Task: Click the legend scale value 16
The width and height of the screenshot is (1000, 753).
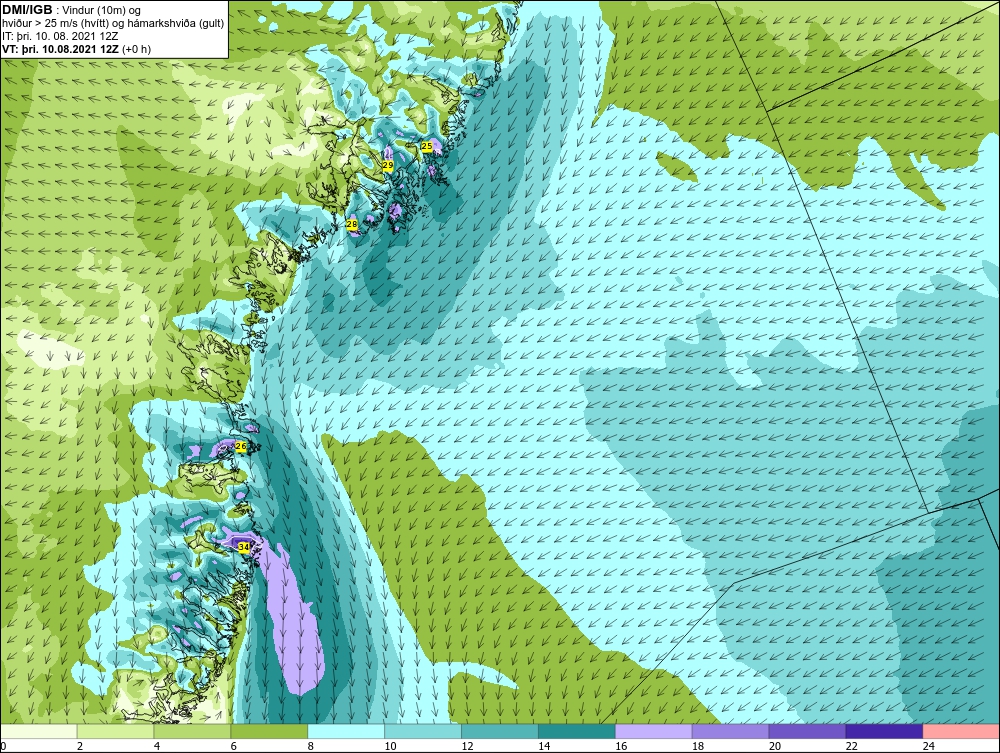Action: click(621, 746)
